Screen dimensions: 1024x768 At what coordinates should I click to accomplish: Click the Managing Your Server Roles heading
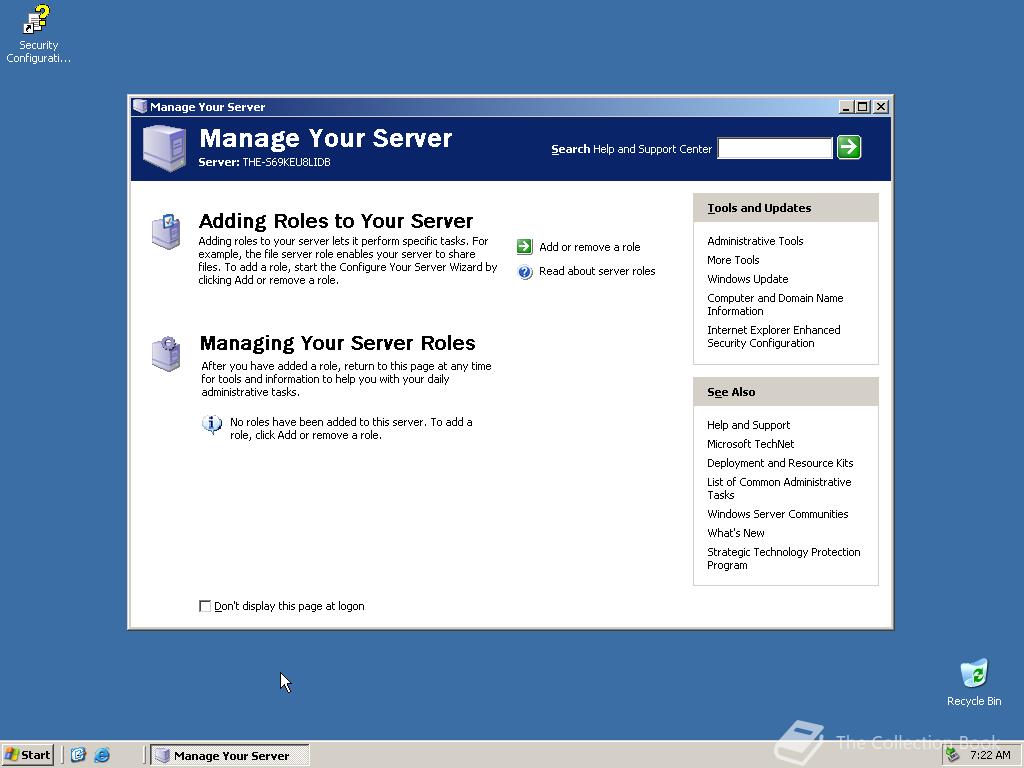(x=337, y=343)
